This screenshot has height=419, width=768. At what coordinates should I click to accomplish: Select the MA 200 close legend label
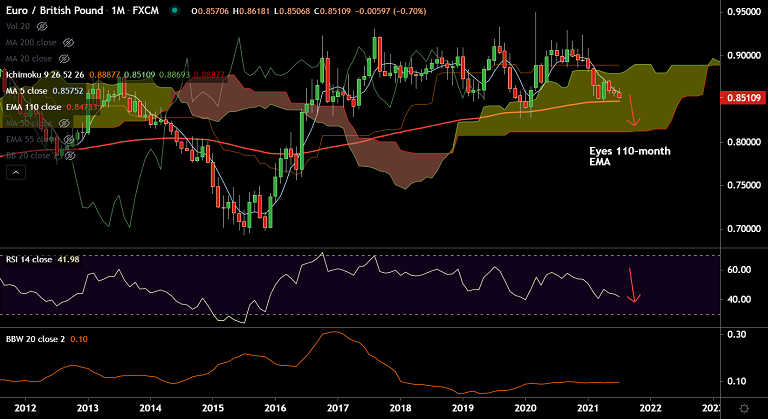click(31, 43)
